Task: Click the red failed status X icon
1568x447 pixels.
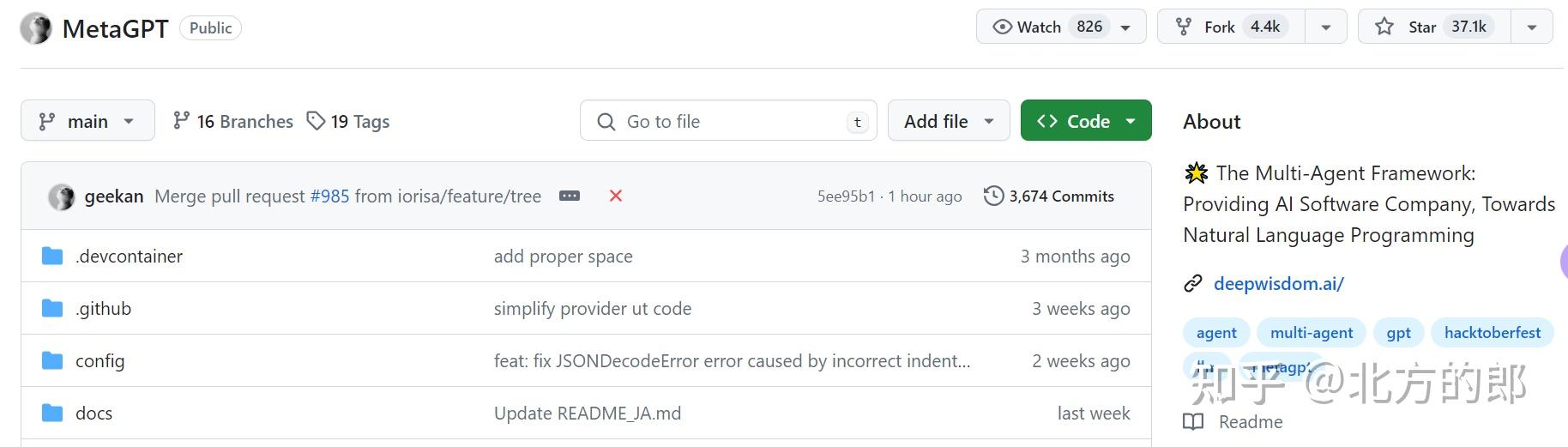Action: tap(616, 196)
